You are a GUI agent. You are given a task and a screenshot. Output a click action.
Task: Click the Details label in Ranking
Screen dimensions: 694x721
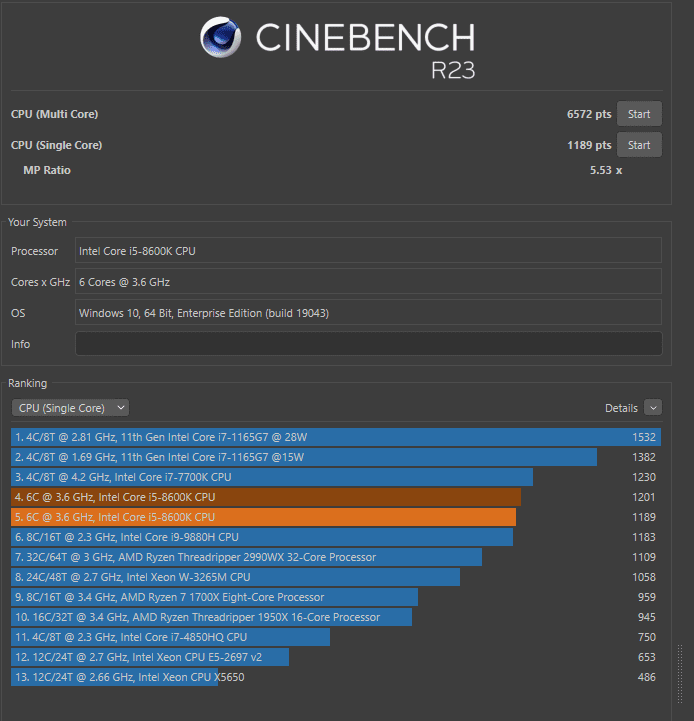click(x=621, y=408)
